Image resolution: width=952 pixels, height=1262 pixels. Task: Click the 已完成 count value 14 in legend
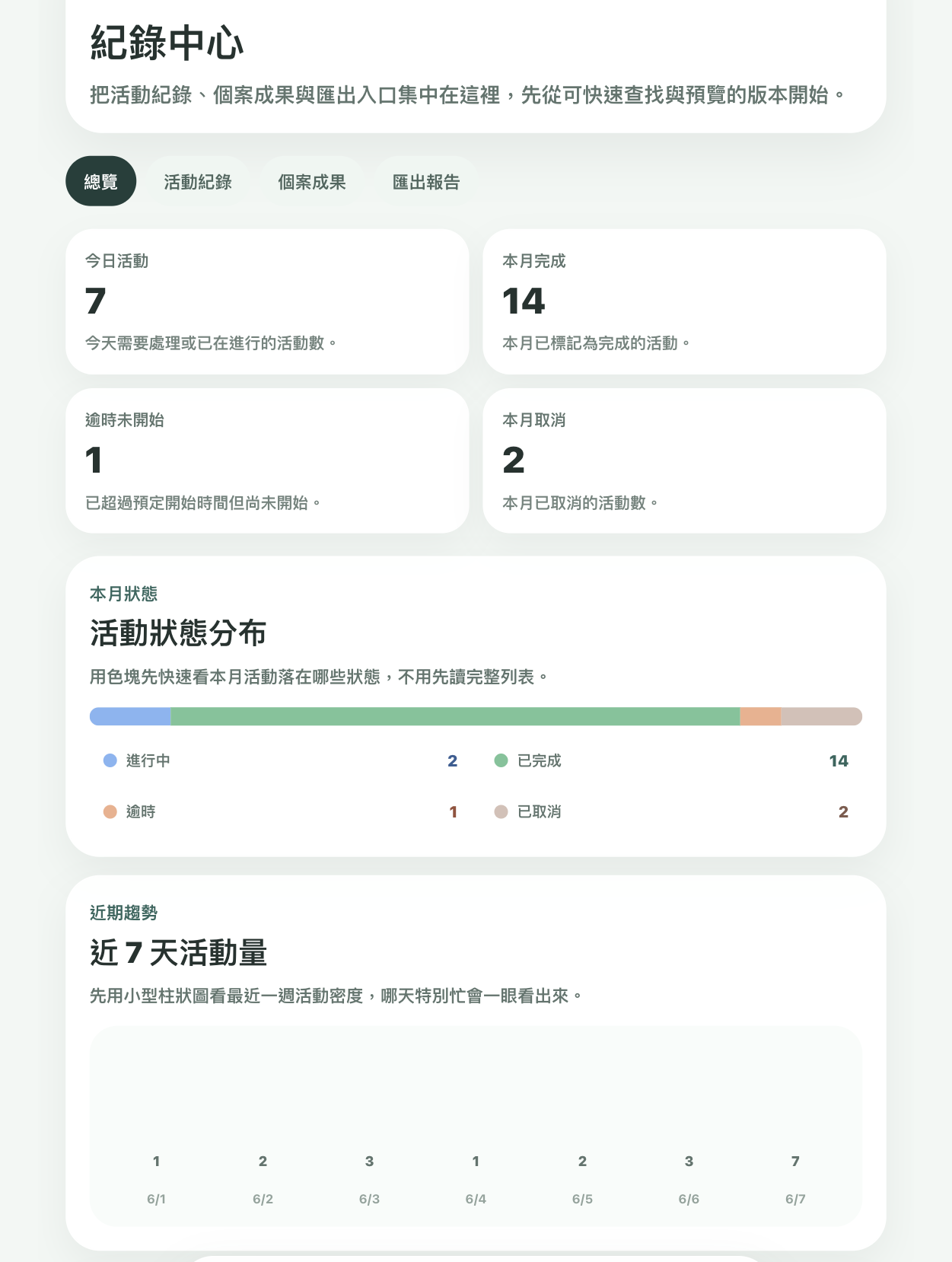(839, 760)
